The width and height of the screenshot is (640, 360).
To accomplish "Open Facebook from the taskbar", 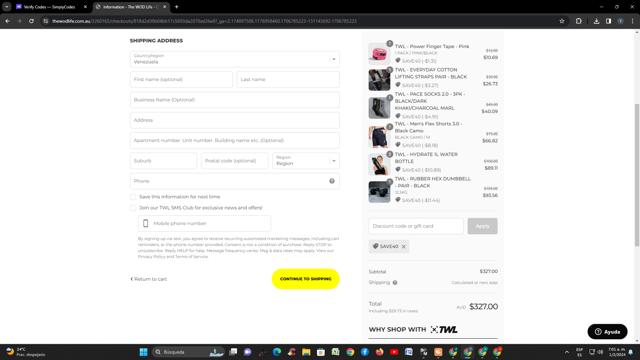I will (x=365, y=352).
